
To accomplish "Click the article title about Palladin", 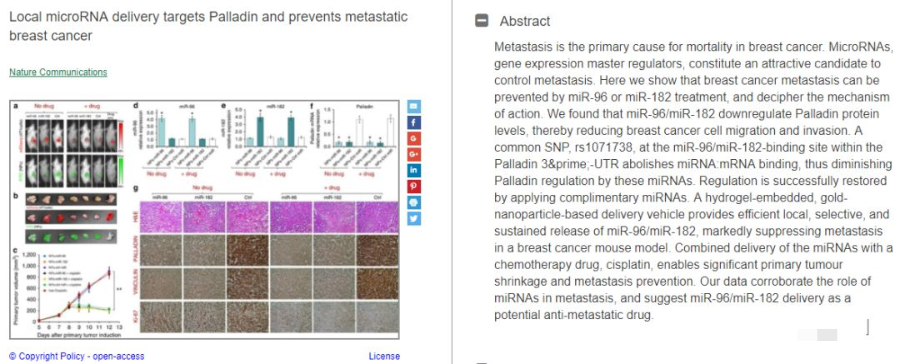I will pyautogui.click(x=208, y=26).
